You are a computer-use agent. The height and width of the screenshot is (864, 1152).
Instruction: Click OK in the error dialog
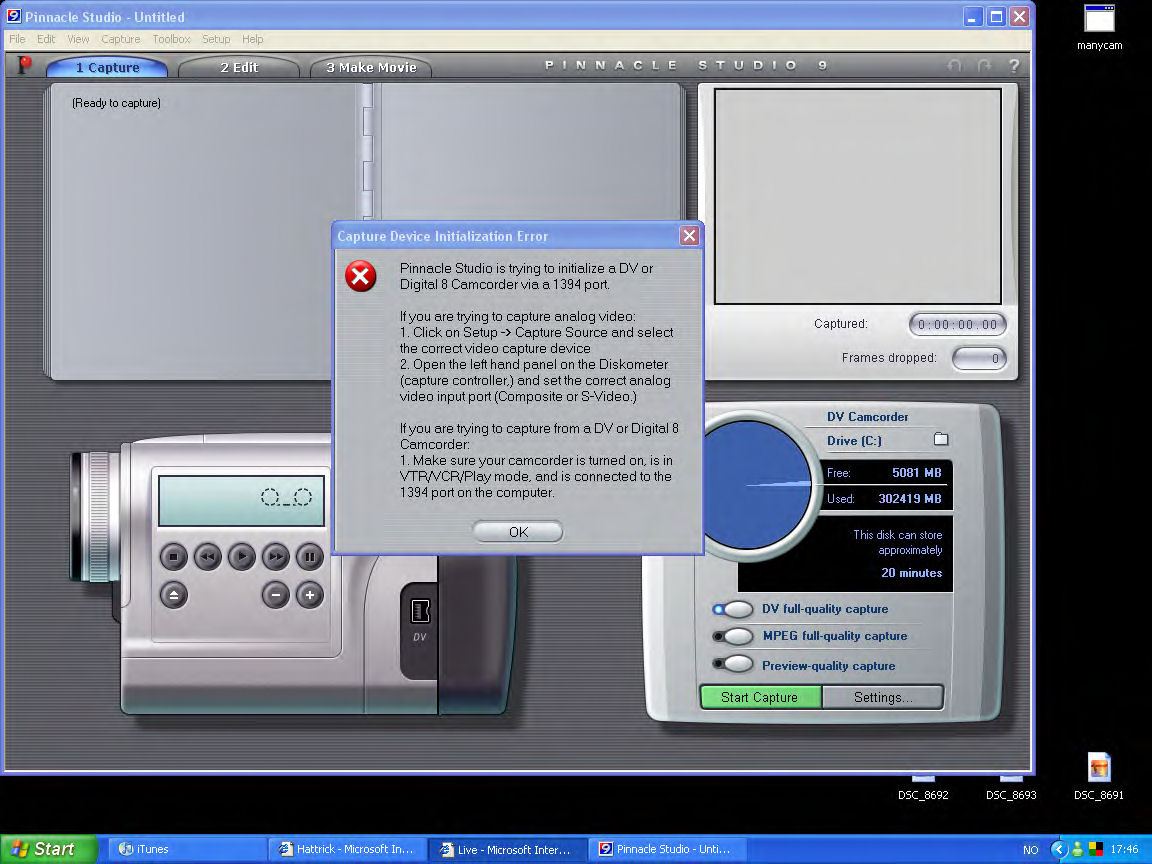518,531
